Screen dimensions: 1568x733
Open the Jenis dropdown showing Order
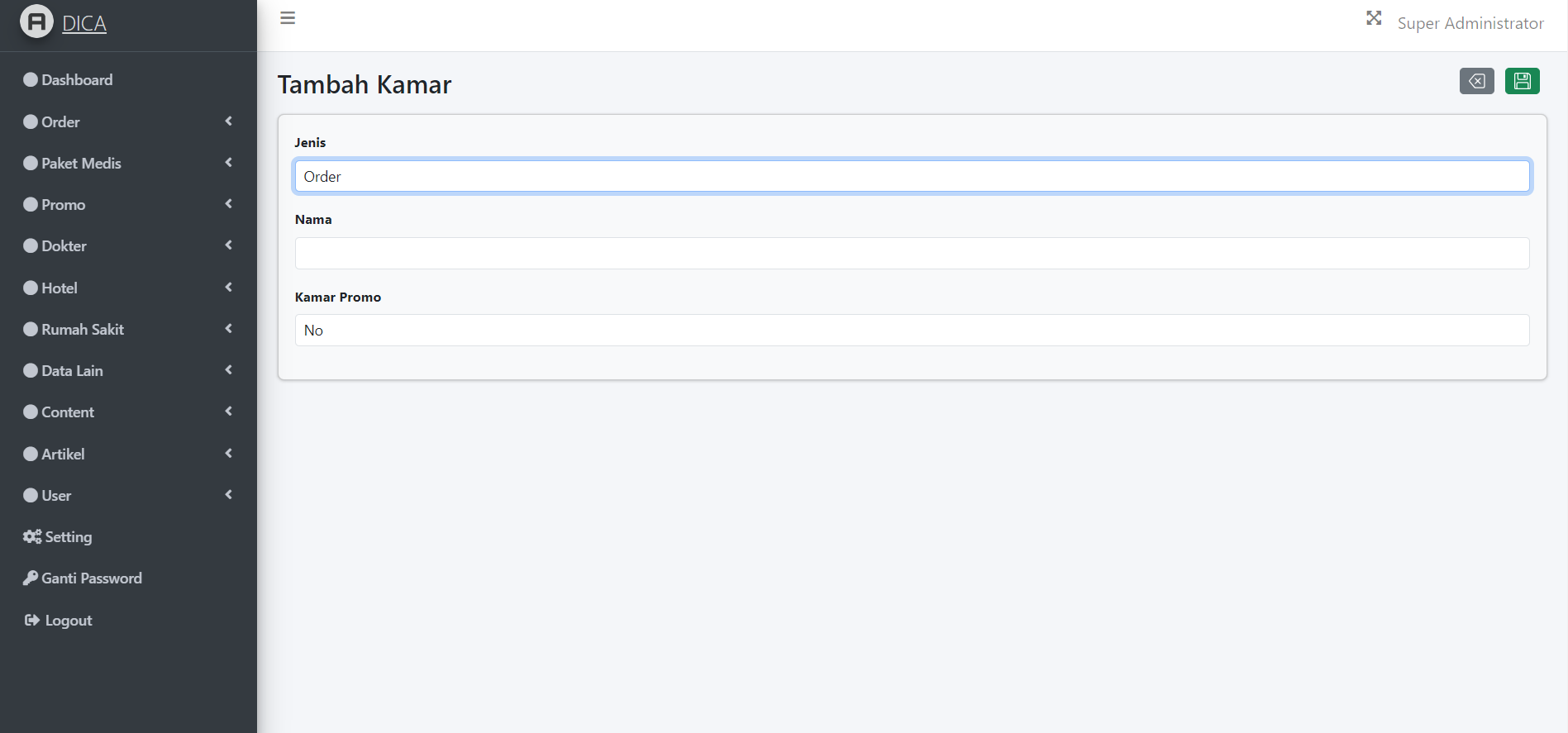click(912, 176)
